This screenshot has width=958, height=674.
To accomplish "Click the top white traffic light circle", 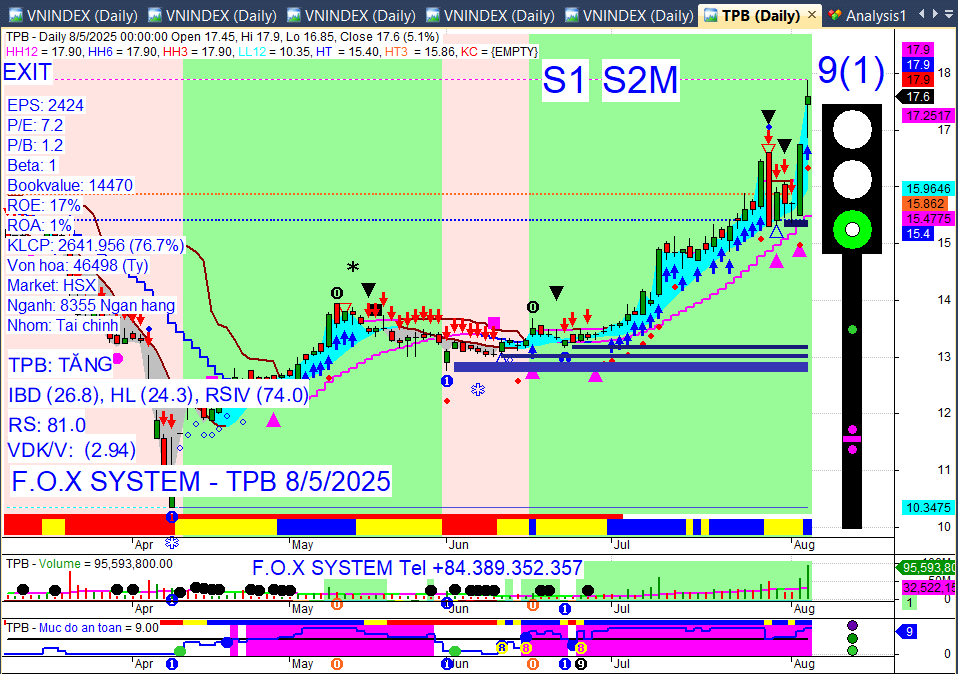I will 852,130.
